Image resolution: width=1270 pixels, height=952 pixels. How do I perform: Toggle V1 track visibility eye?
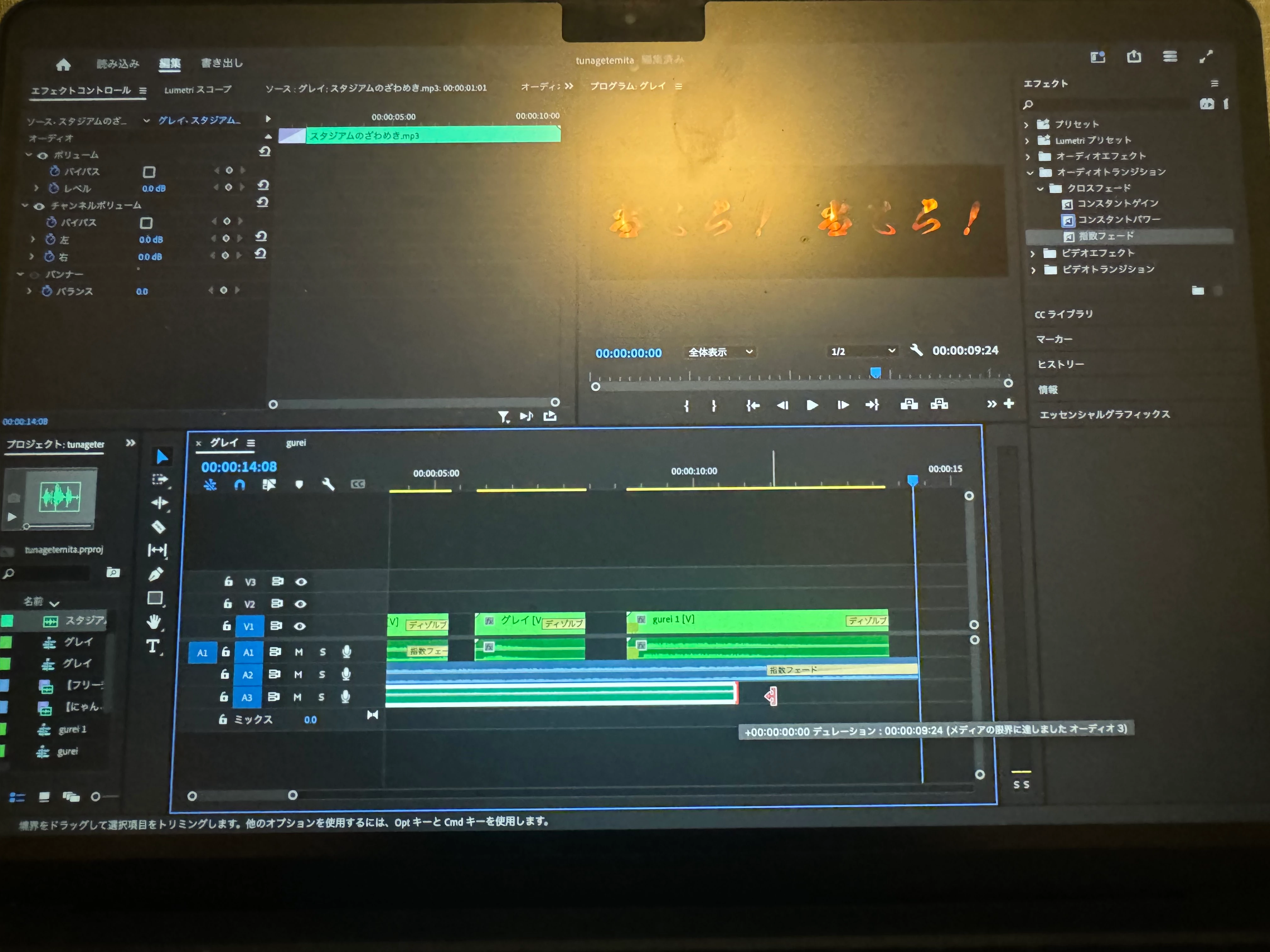coord(300,626)
